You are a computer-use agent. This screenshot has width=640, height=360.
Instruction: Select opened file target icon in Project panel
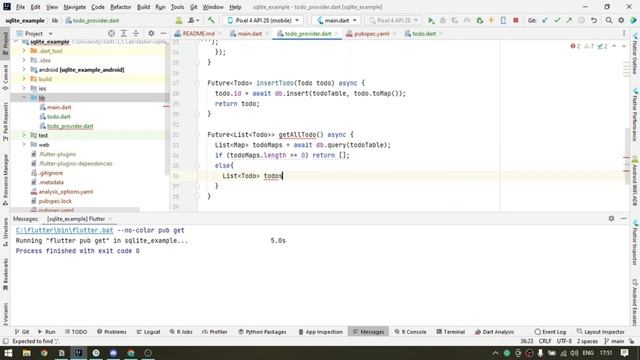click(x=111, y=33)
